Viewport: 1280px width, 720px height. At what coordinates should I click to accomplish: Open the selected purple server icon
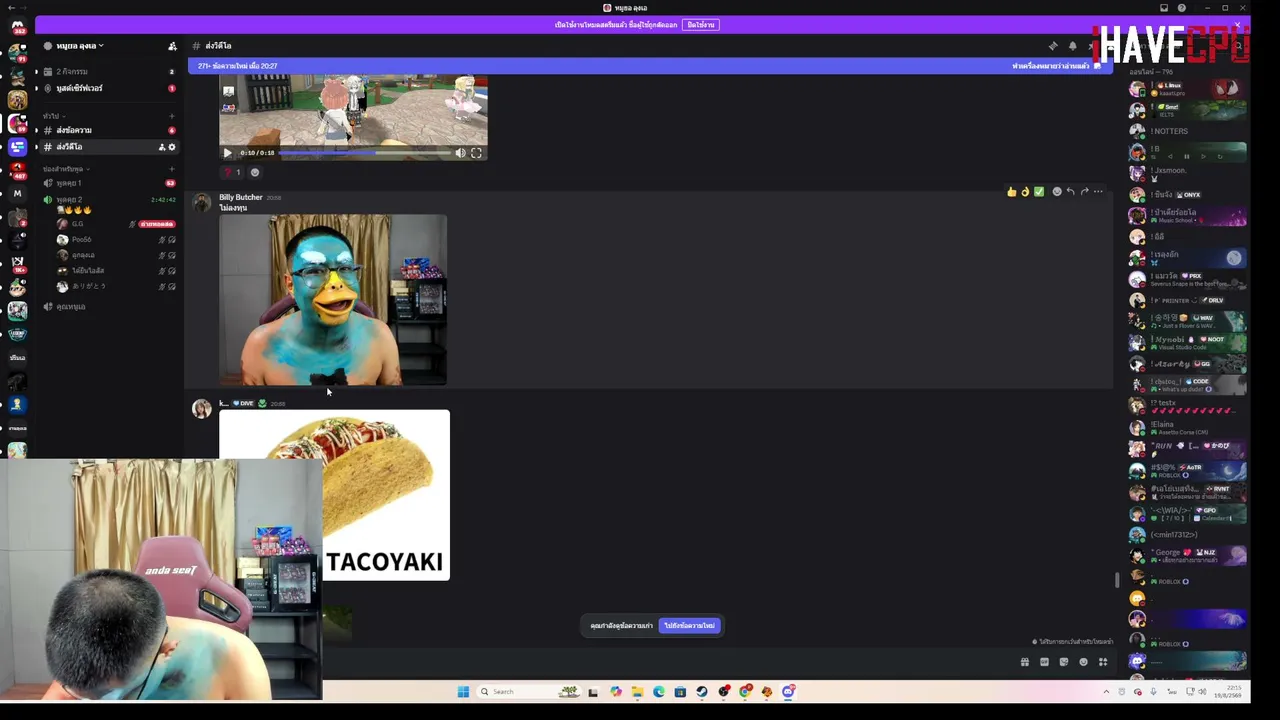tap(17, 147)
